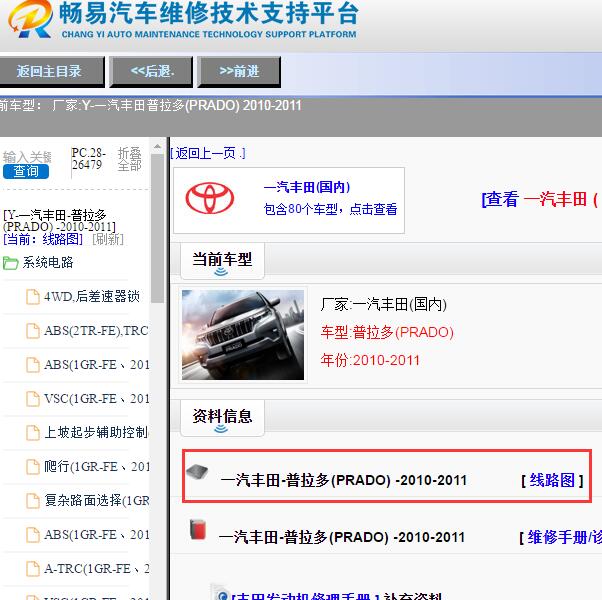Image resolution: width=602 pixels, height=600 pixels.
Task: Collapse the 系统电路 folder icon
Action: pos(10,263)
